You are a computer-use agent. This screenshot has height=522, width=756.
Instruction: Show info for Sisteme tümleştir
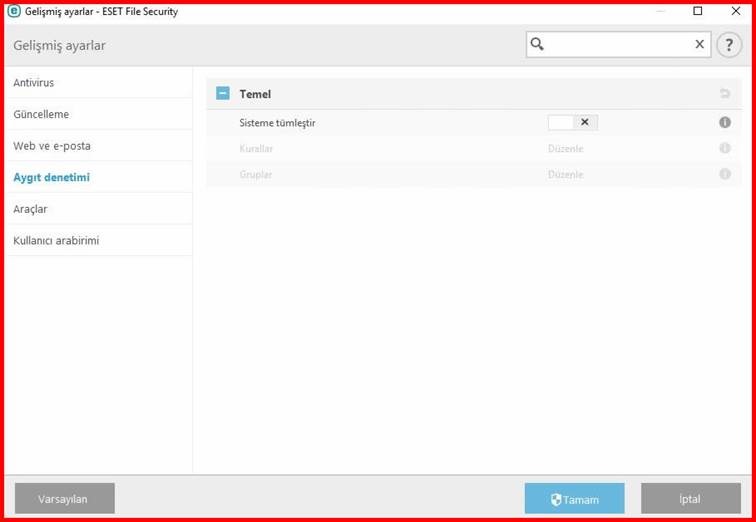[725, 122]
